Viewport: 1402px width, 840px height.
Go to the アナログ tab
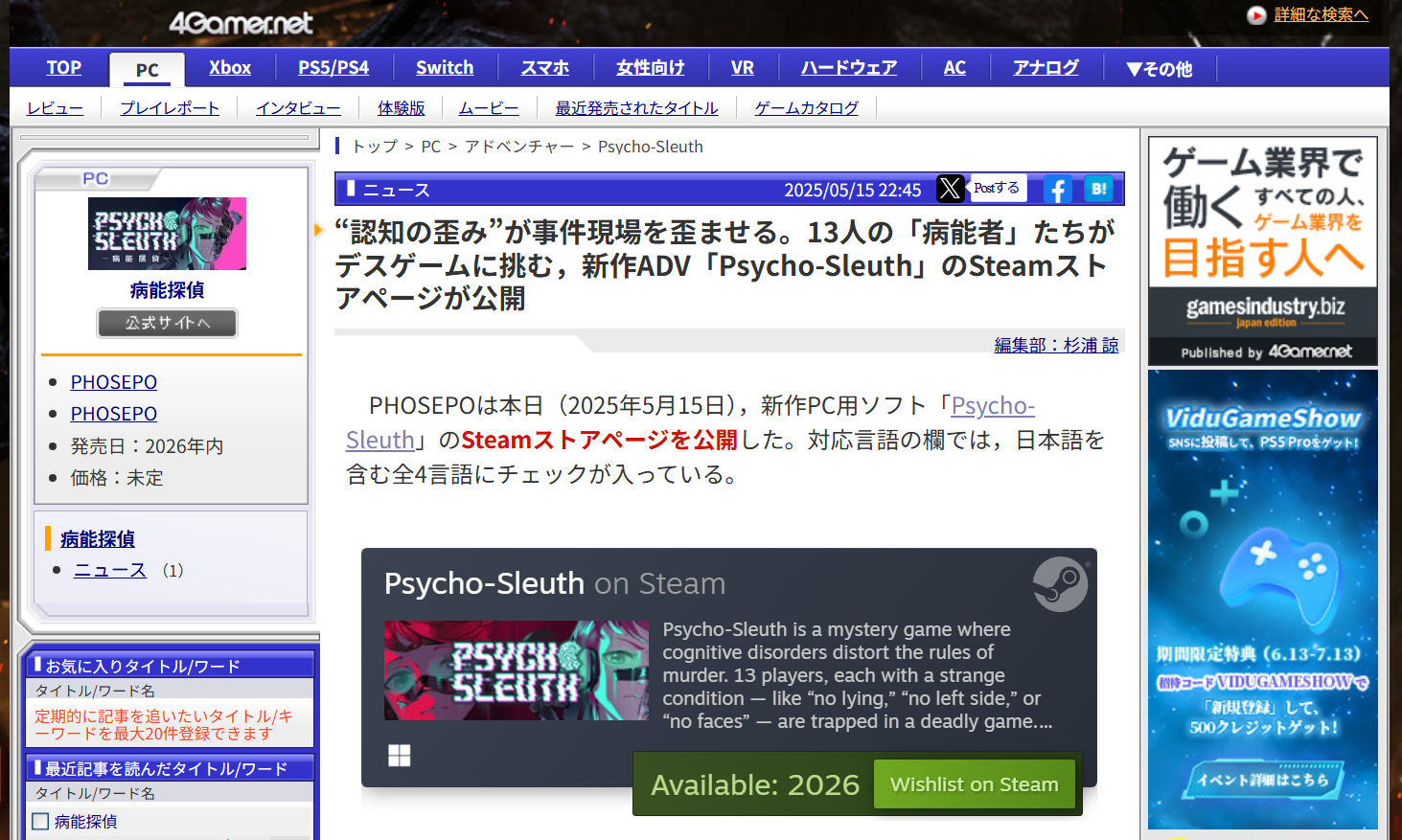pyautogui.click(x=1046, y=68)
